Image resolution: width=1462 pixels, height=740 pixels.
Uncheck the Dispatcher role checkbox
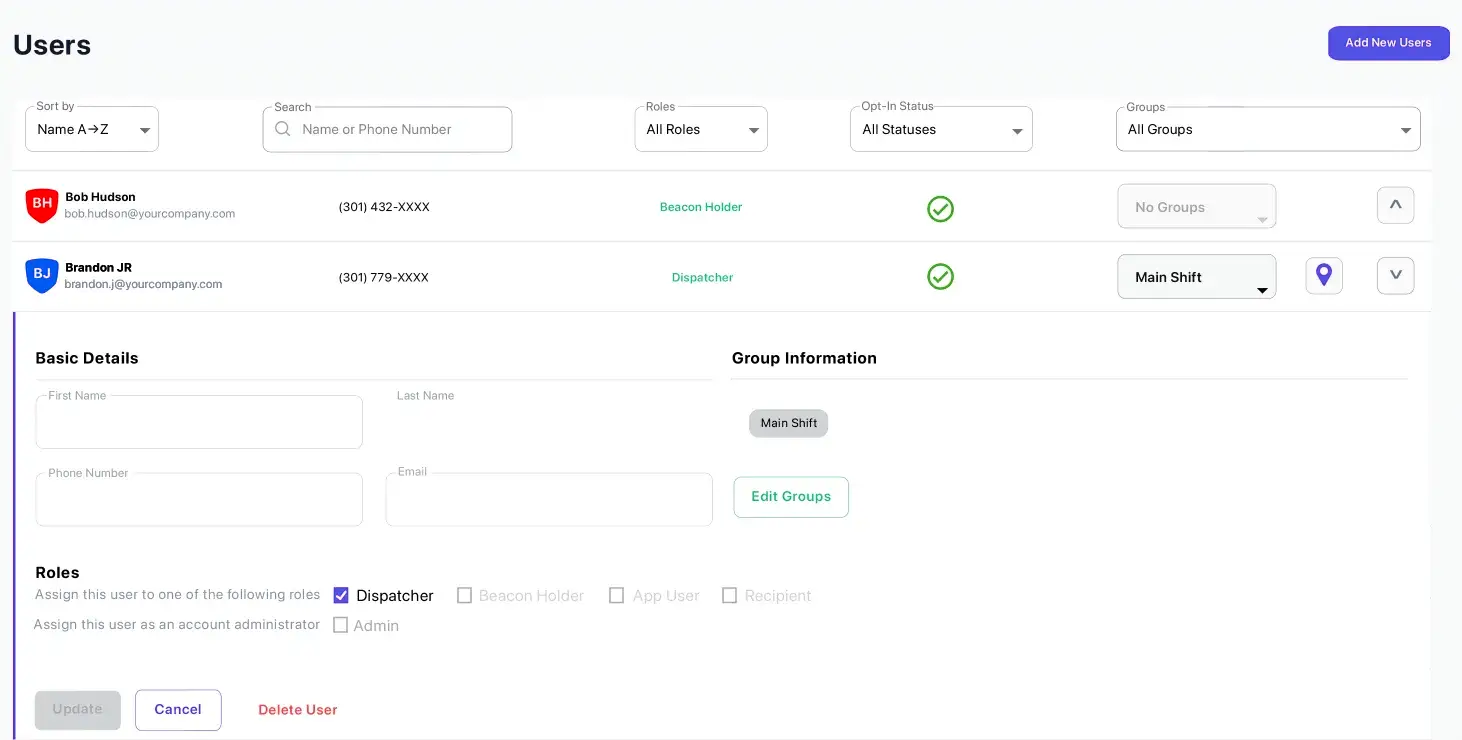coord(341,595)
